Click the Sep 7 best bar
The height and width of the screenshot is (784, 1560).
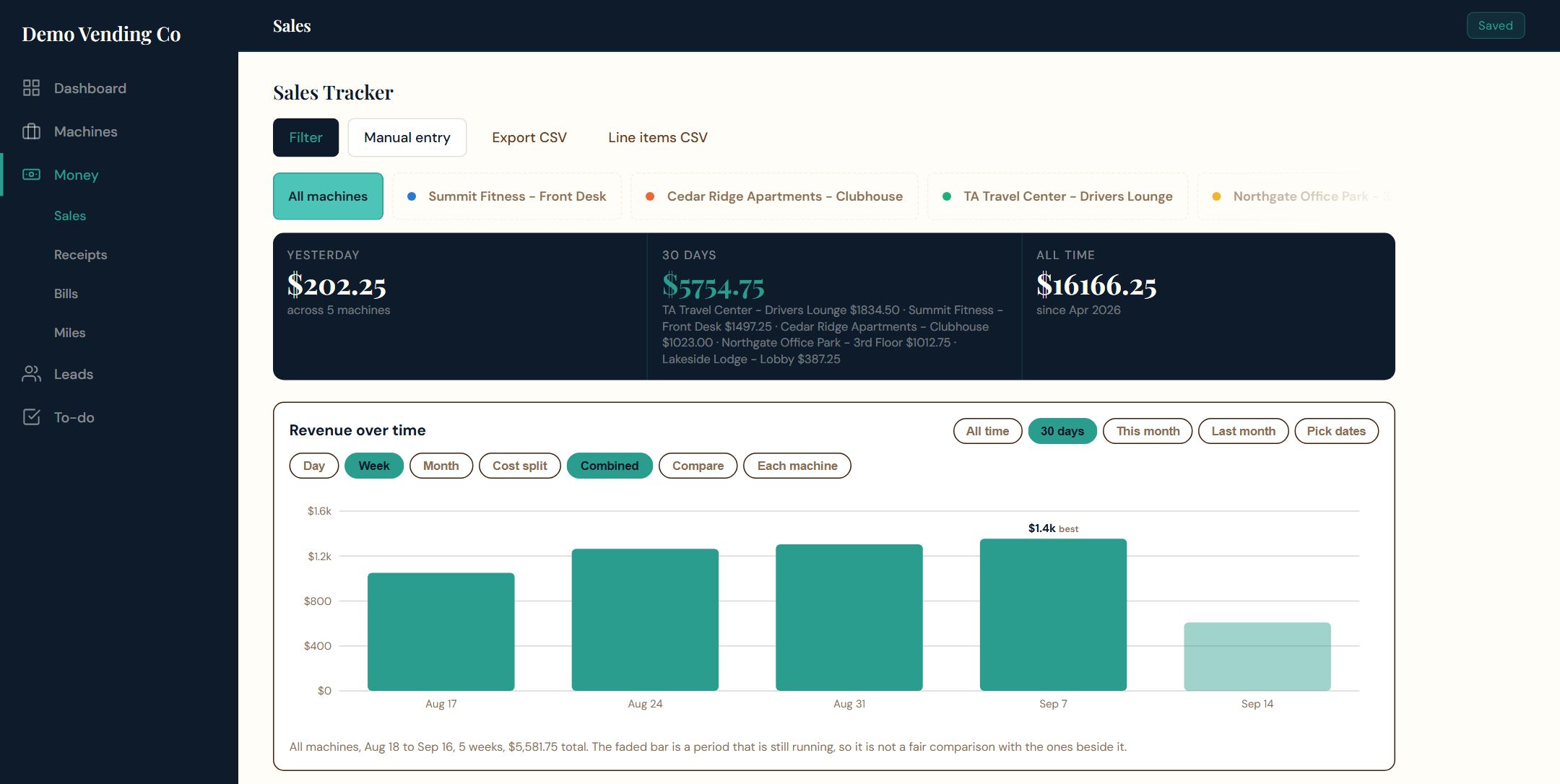click(1053, 614)
